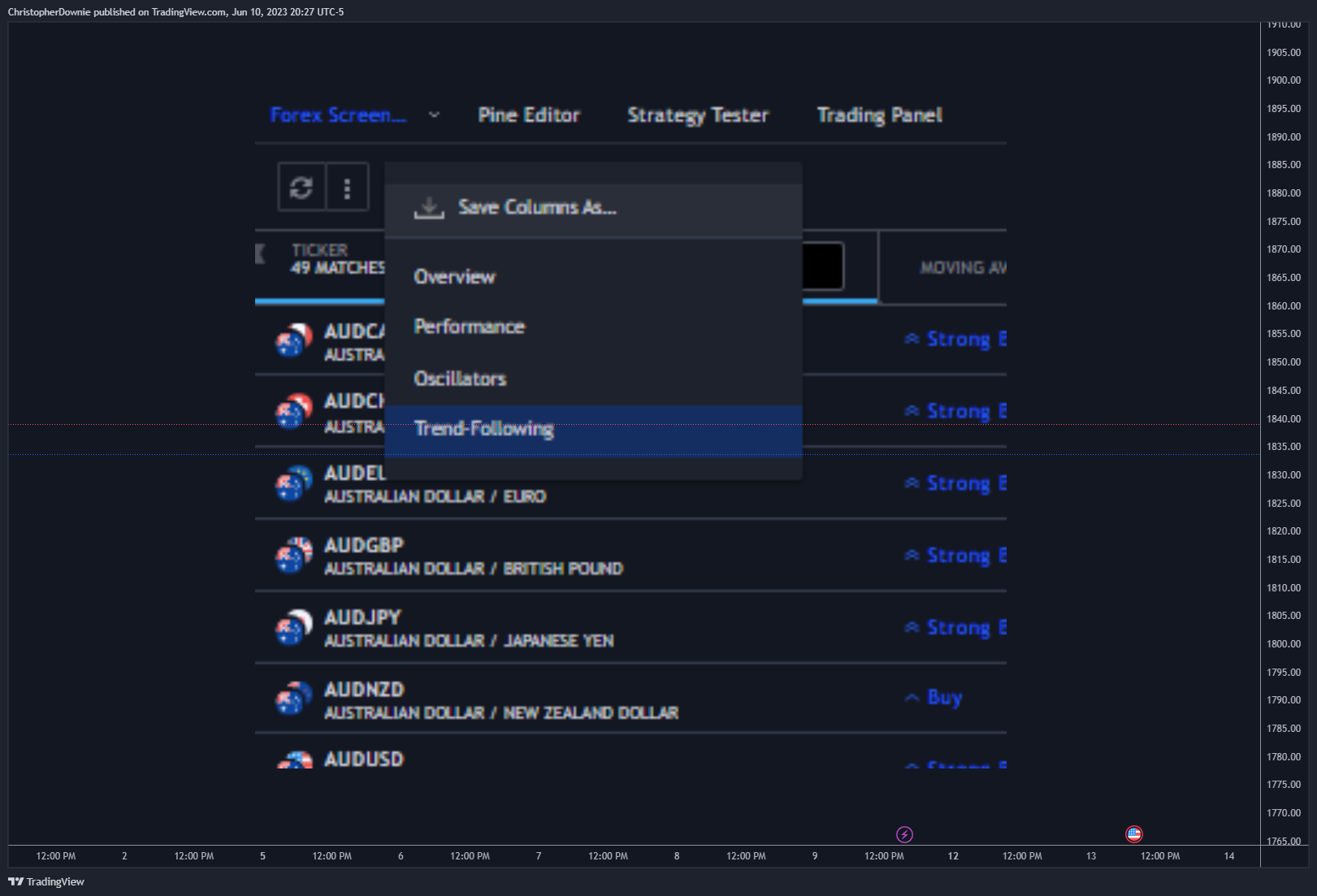
Task: Open the three-dot more options menu
Action: (x=347, y=188)
